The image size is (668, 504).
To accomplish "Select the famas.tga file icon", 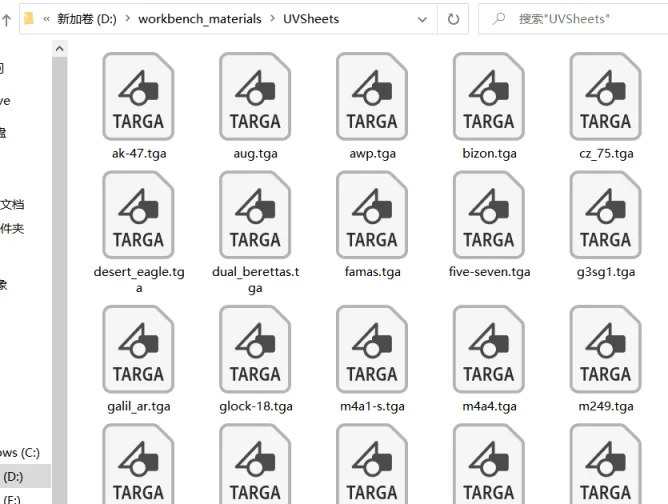I will click(x=372, y=215).
